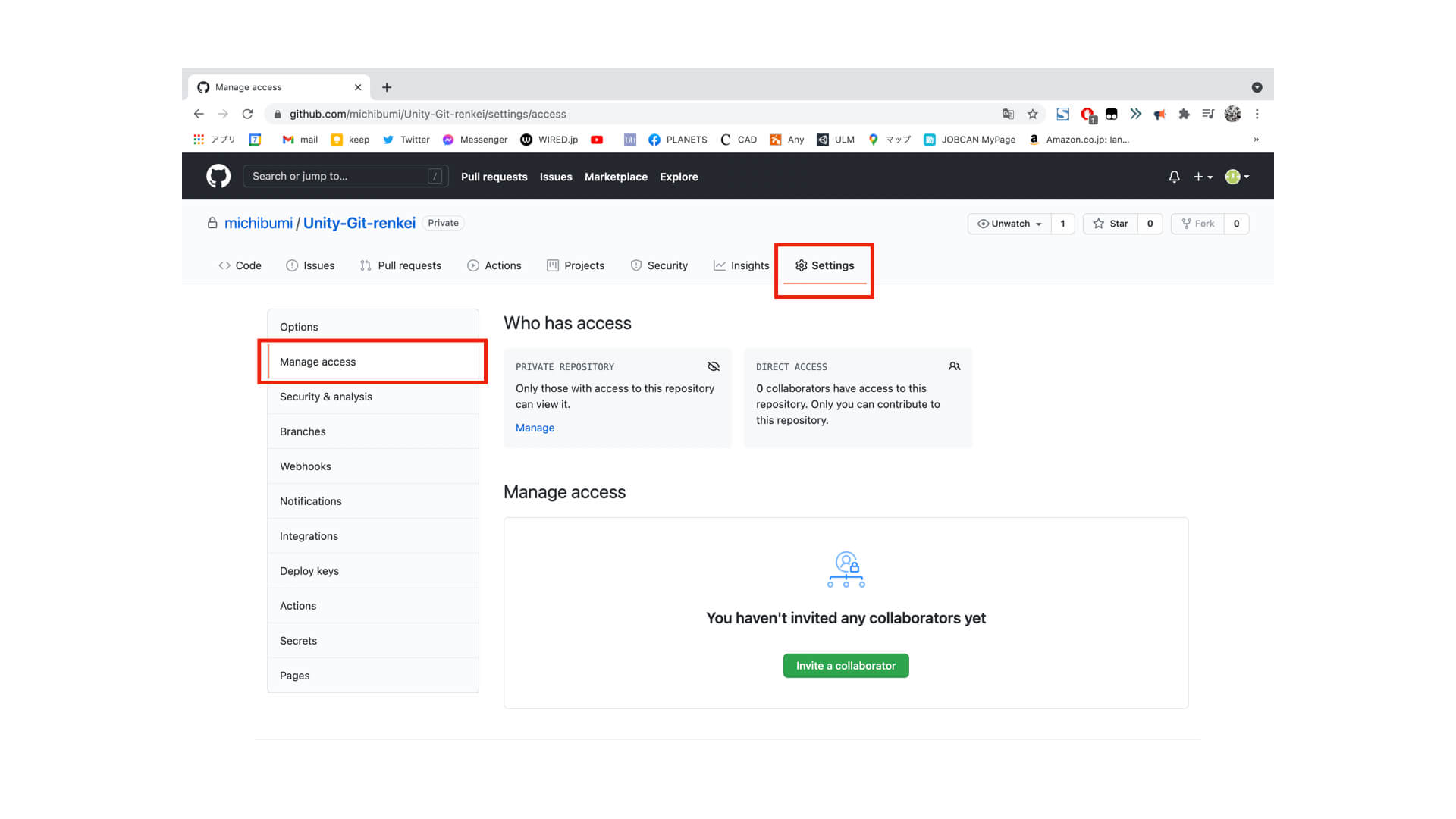Click the GitHub Octocat logo
Viewport: 1456px width, 819px height.
[x=218, y=176]
